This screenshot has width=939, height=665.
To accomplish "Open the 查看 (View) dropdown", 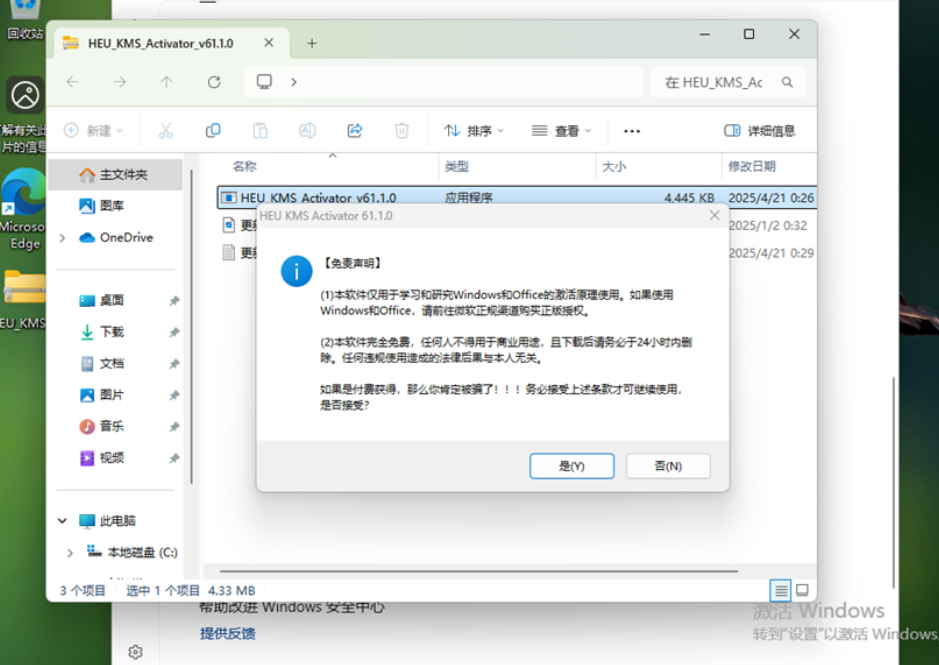I will click(x=561, y=131).
